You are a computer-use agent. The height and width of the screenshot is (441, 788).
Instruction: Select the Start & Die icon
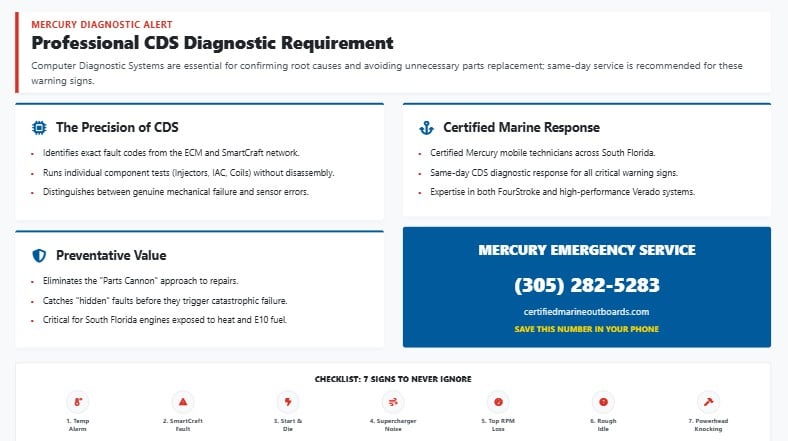[x=288, y=402]
